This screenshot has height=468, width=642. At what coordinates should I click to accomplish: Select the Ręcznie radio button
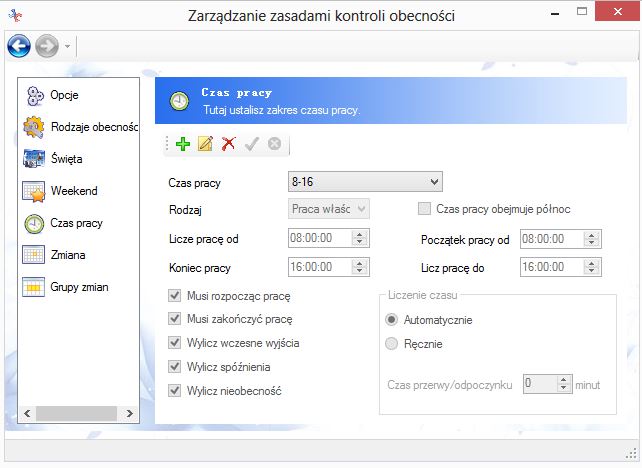[x=392, y=344]
